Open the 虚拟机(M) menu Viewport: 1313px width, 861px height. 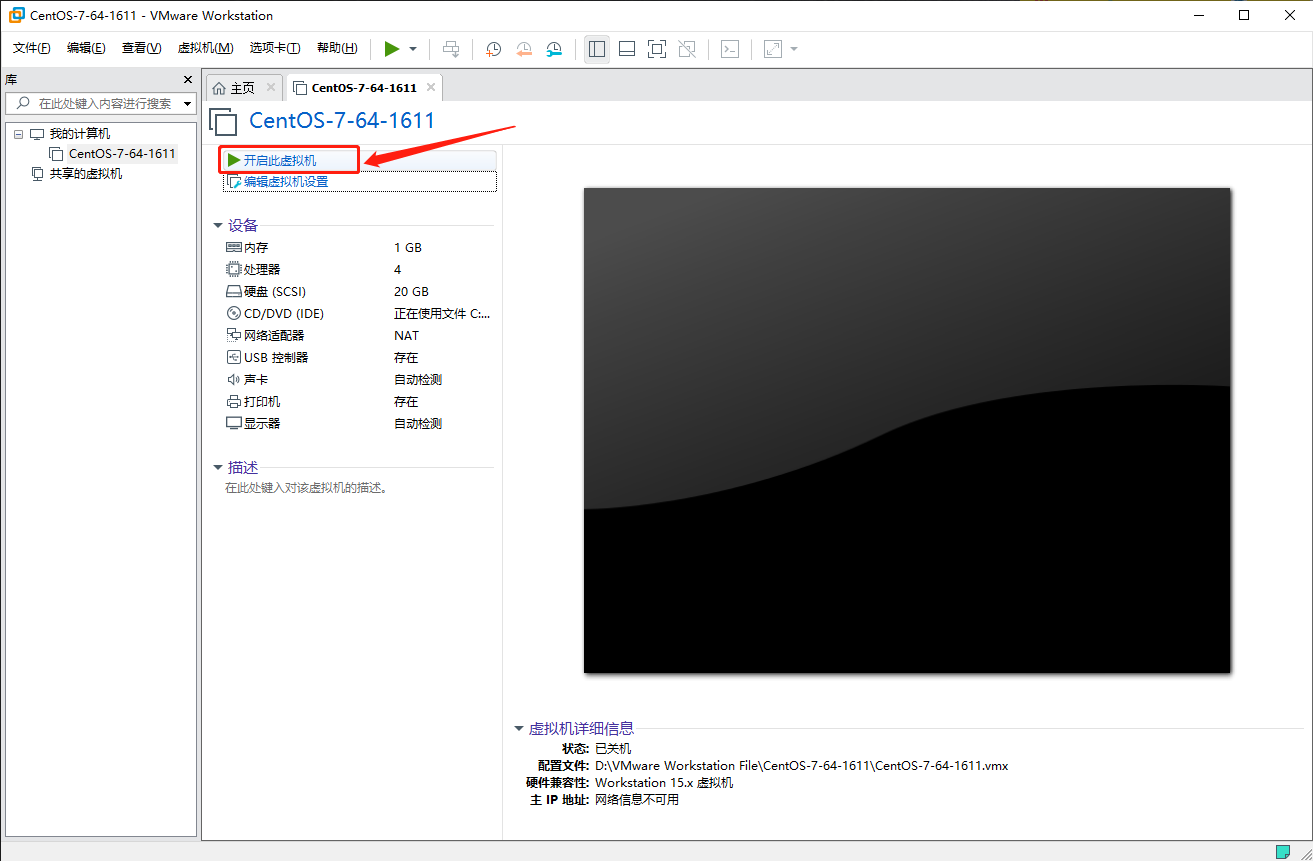(205, 47)
